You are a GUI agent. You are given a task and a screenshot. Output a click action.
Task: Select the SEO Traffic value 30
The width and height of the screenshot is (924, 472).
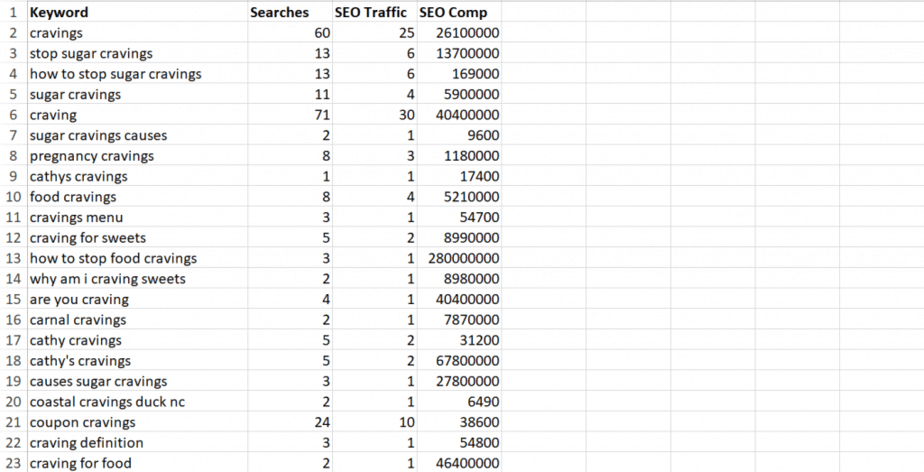tap(406, 115)
